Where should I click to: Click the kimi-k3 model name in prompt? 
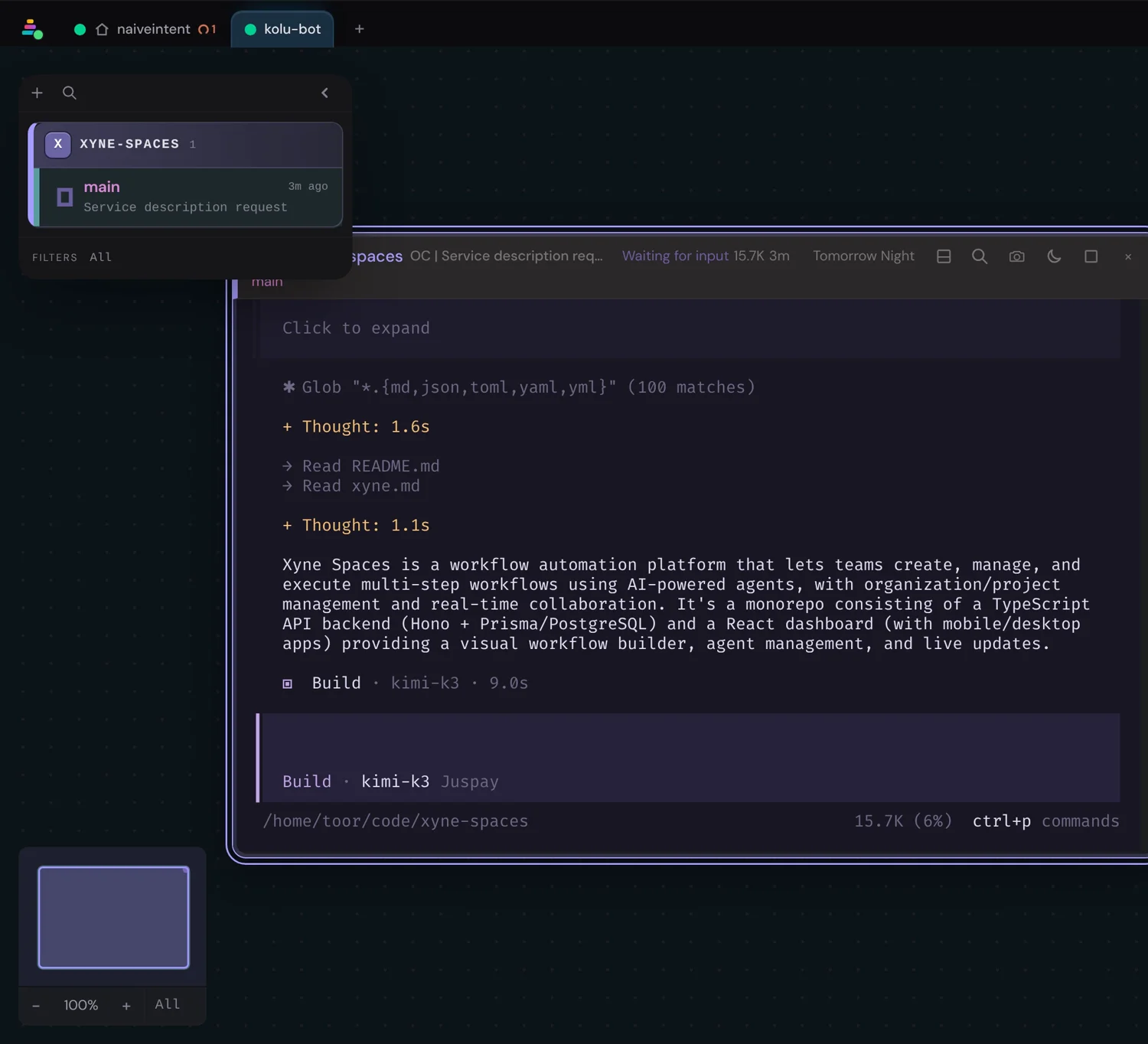tap(395, 781)
